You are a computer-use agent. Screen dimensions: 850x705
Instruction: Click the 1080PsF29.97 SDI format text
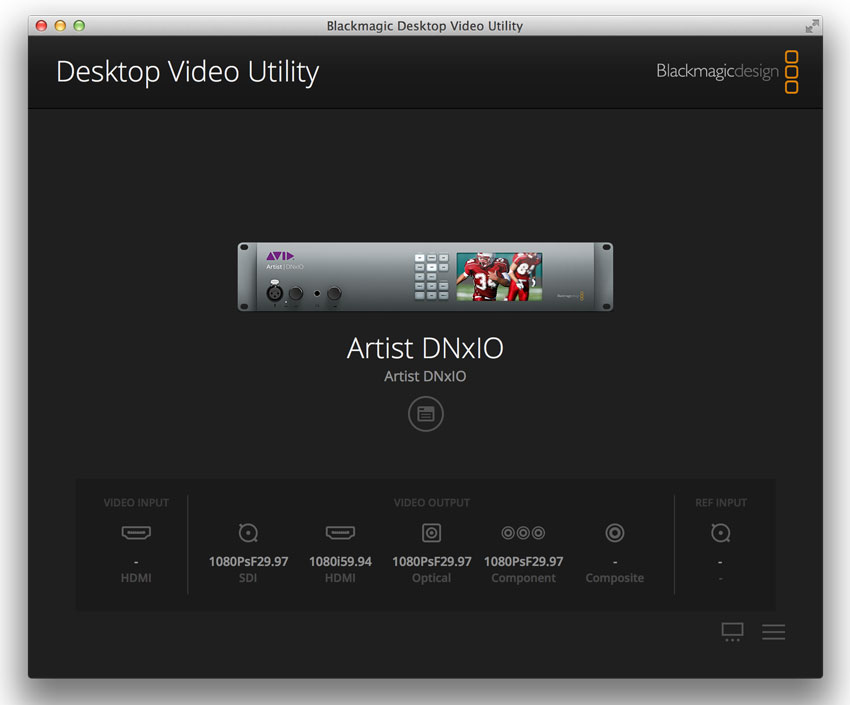(248, 561)
